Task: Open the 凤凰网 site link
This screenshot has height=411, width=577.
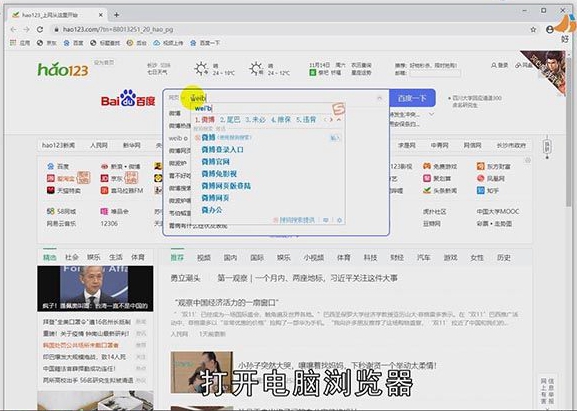Action: (x=491, y=178)
